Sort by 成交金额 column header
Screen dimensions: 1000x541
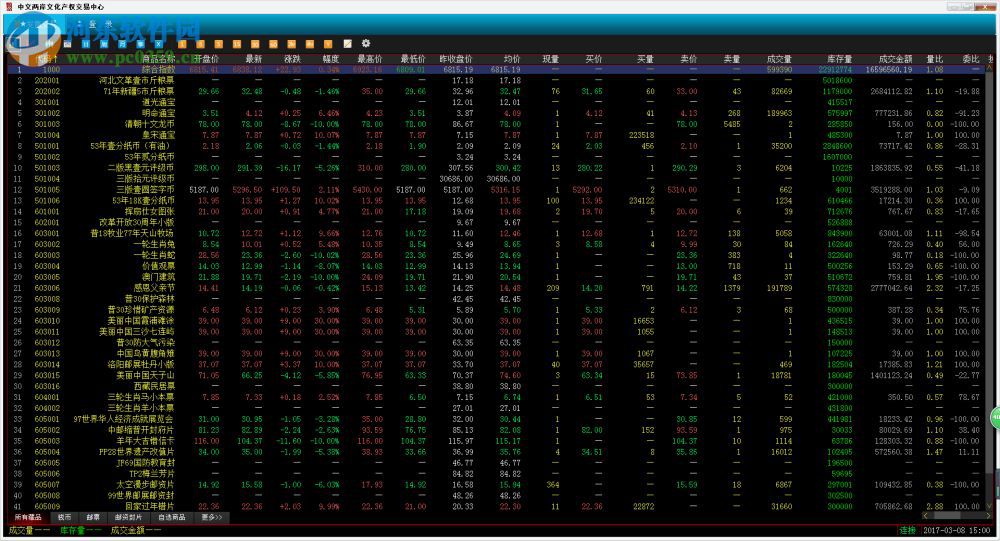point(895,59)
